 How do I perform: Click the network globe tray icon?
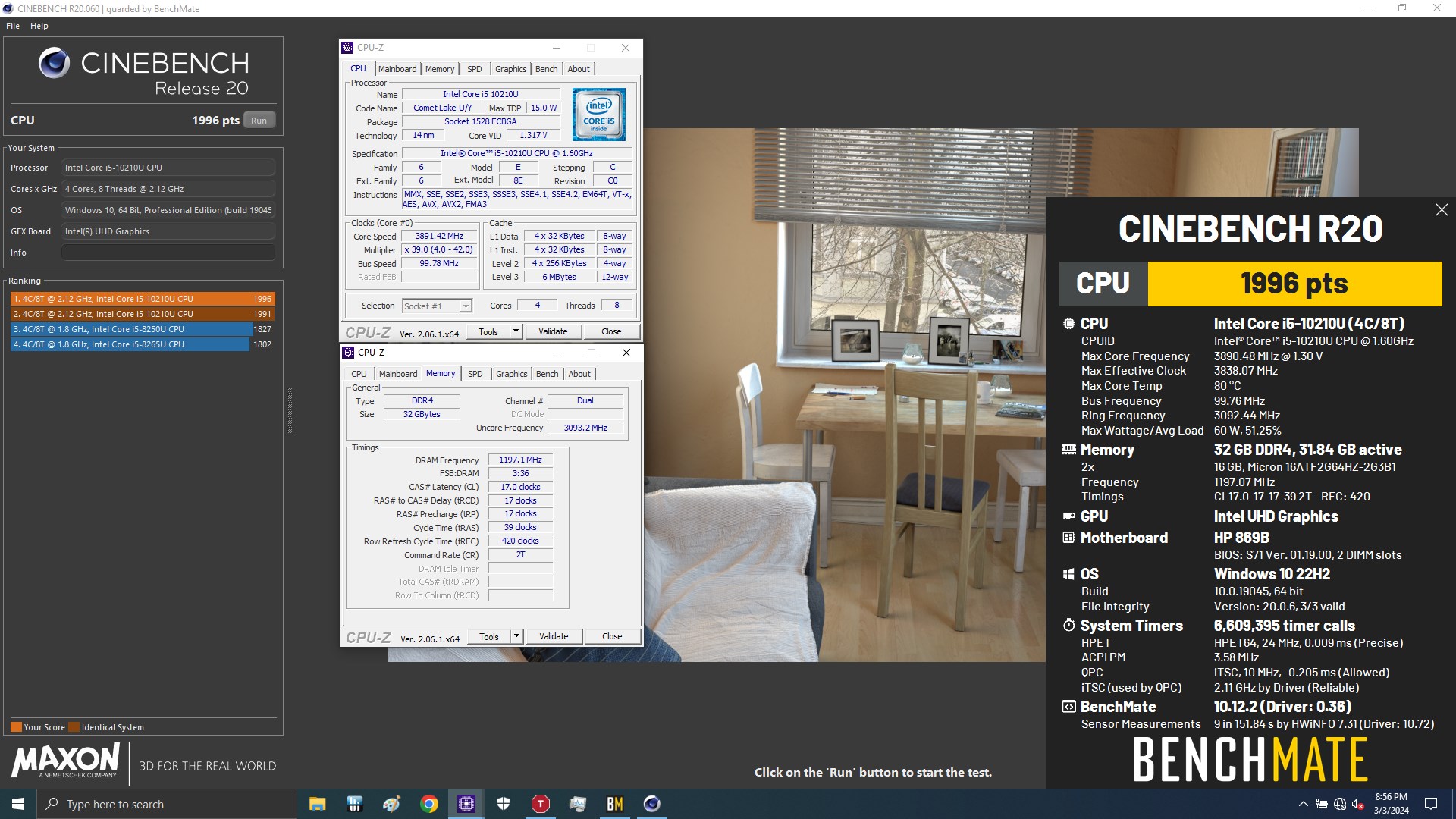coord(1340,804)
